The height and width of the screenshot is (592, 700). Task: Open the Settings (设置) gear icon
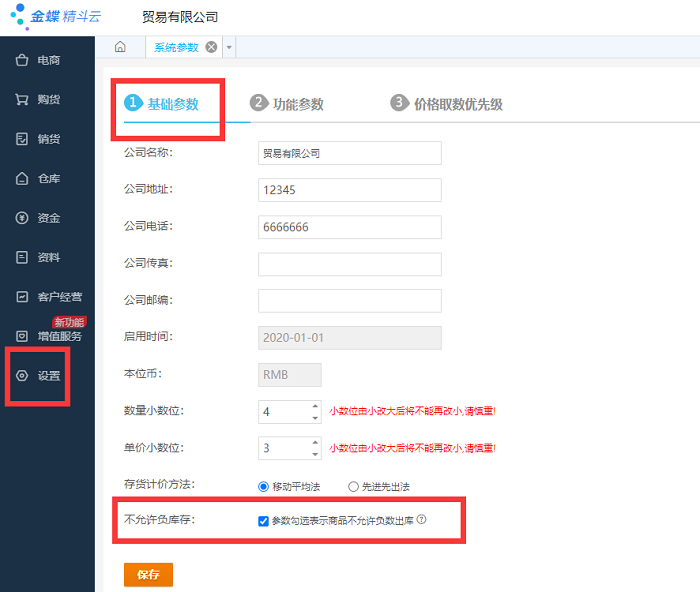click(x=21, y=376)
